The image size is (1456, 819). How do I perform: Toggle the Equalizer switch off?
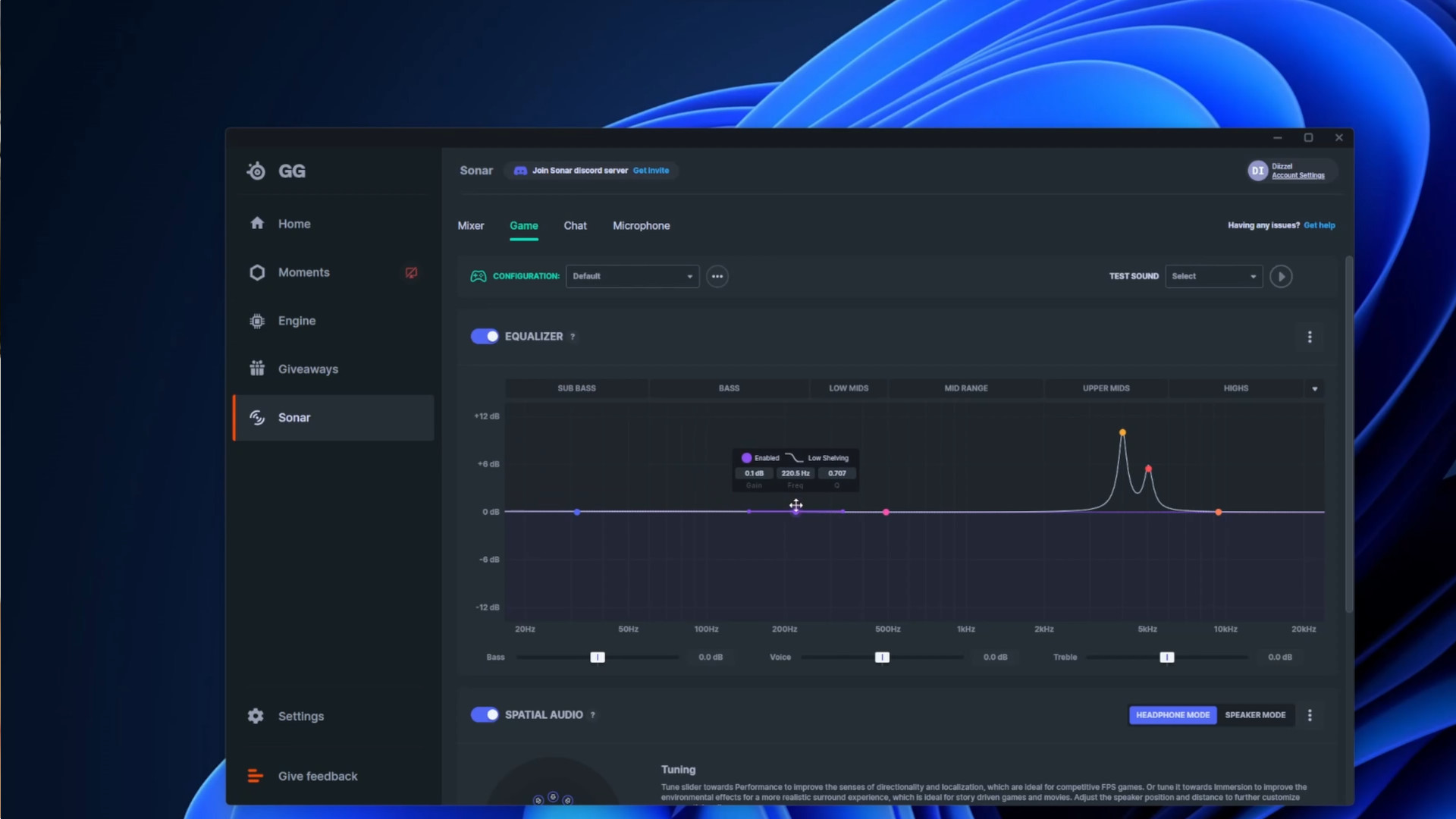[485, 336]
